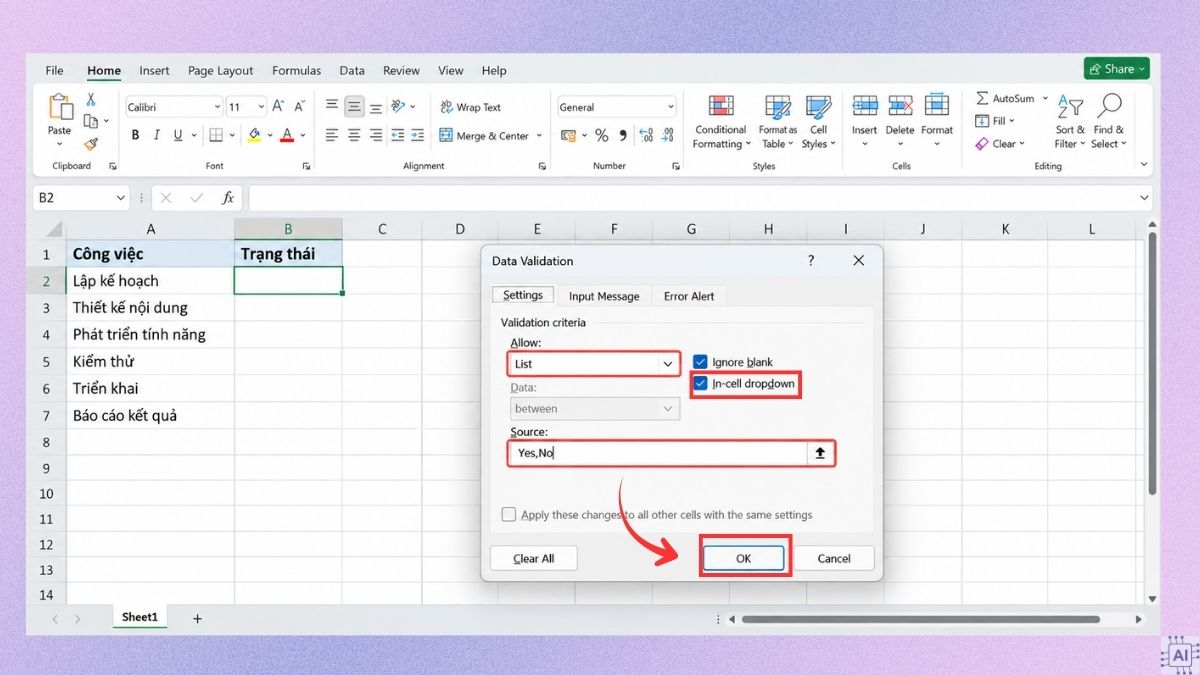Open Format as Table gallery

click(778, 122)
